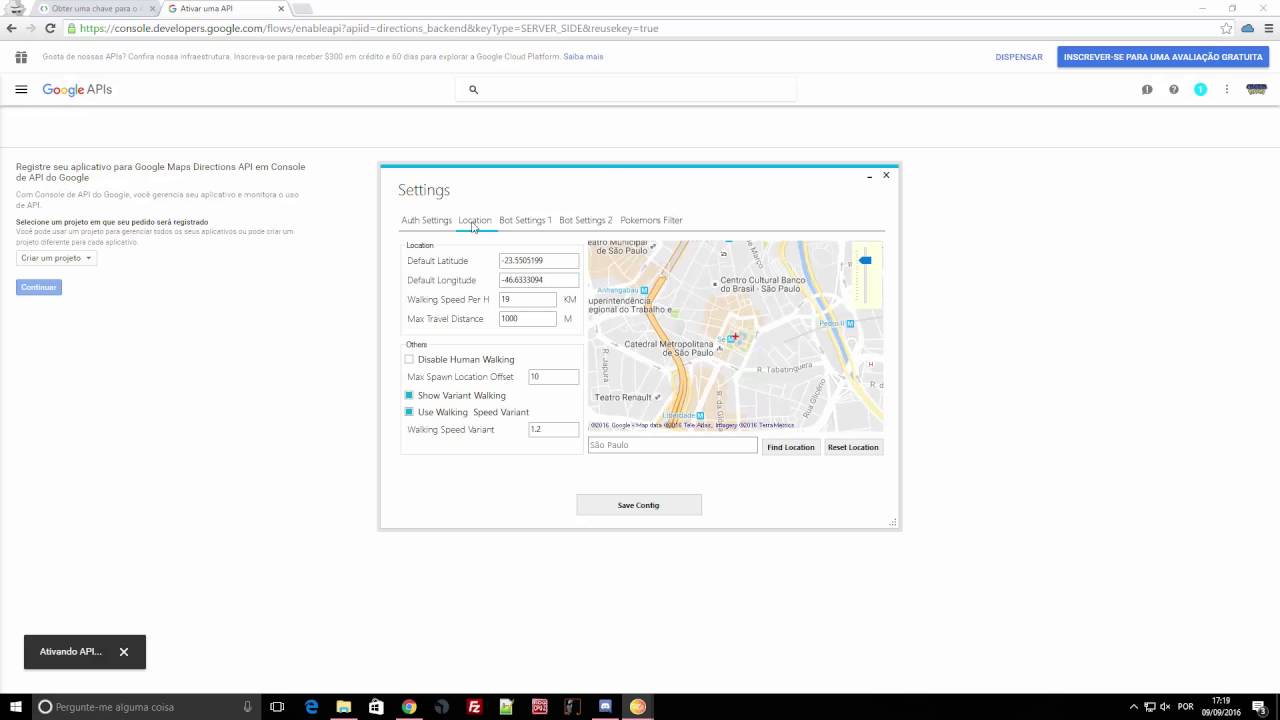Screen dimensions: 1280x720
Task: Switch to Chrome on the taskbar
Action: tap(409, 707)
